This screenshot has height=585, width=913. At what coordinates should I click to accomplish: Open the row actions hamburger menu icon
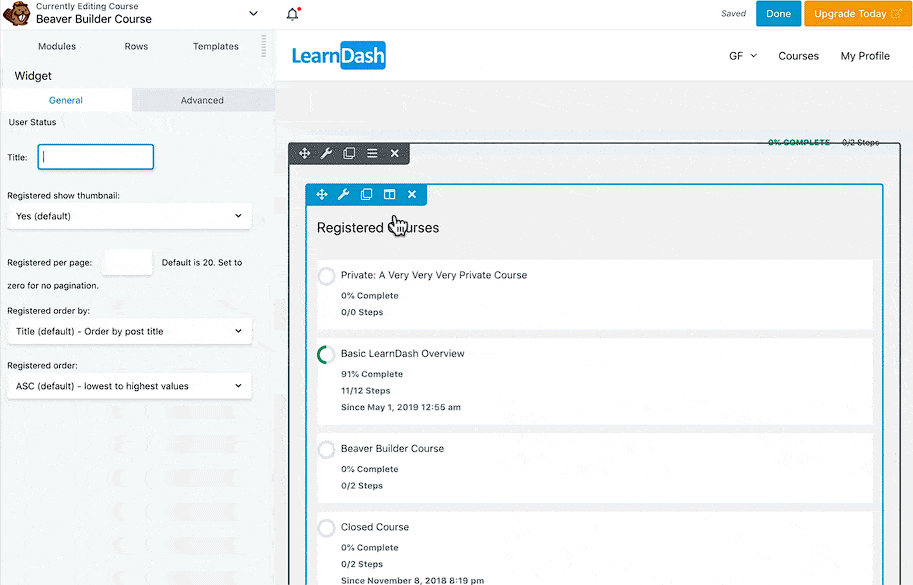click(x=372, y=153)
